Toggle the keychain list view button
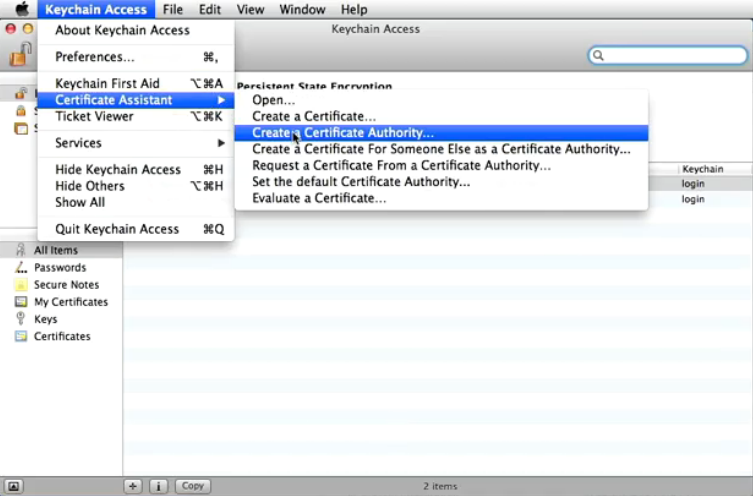The height and width of the screenshot is (496, 753). (x=13, y=486)
